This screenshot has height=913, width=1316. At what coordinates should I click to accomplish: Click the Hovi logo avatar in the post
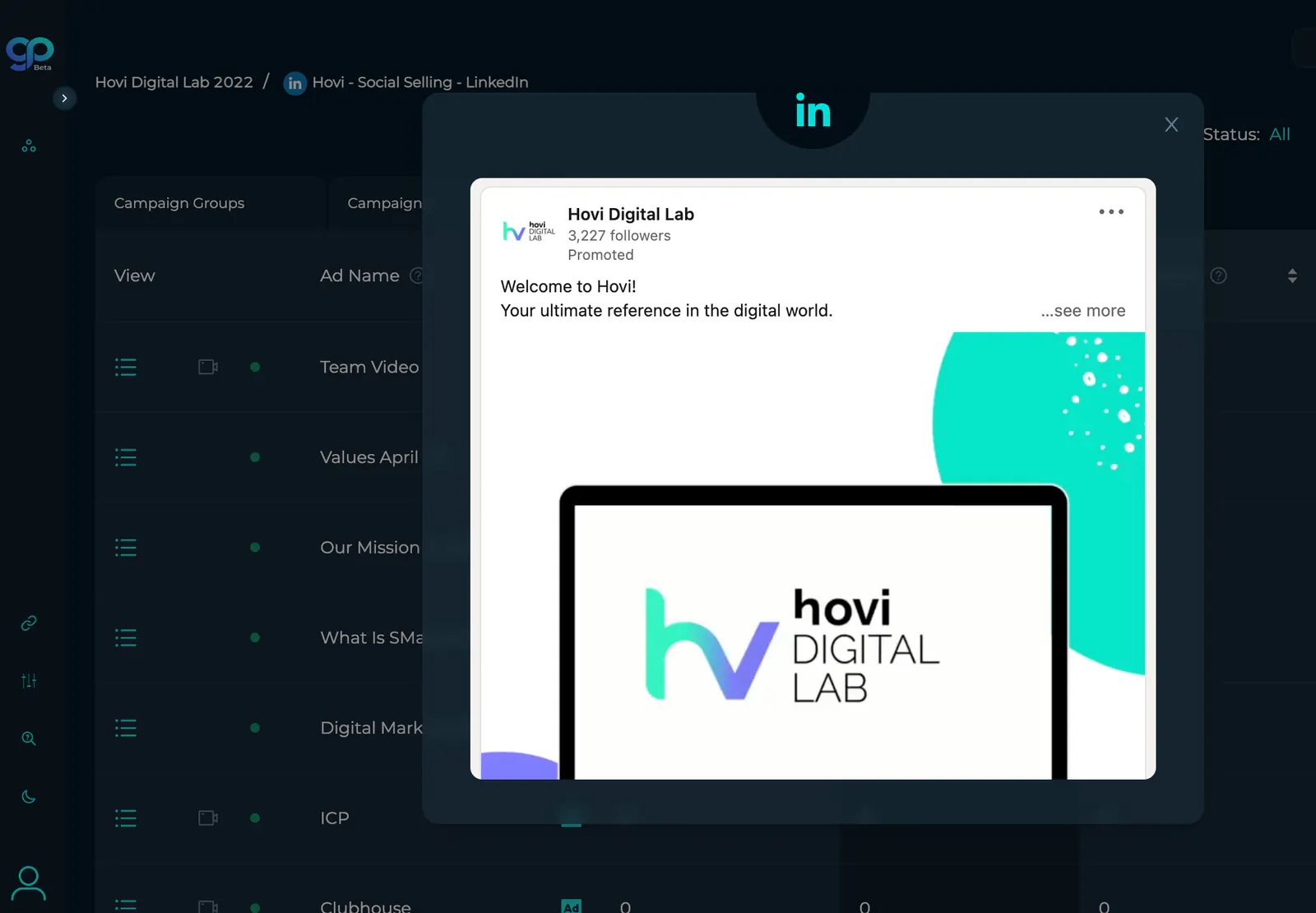[x=529, y=231]
